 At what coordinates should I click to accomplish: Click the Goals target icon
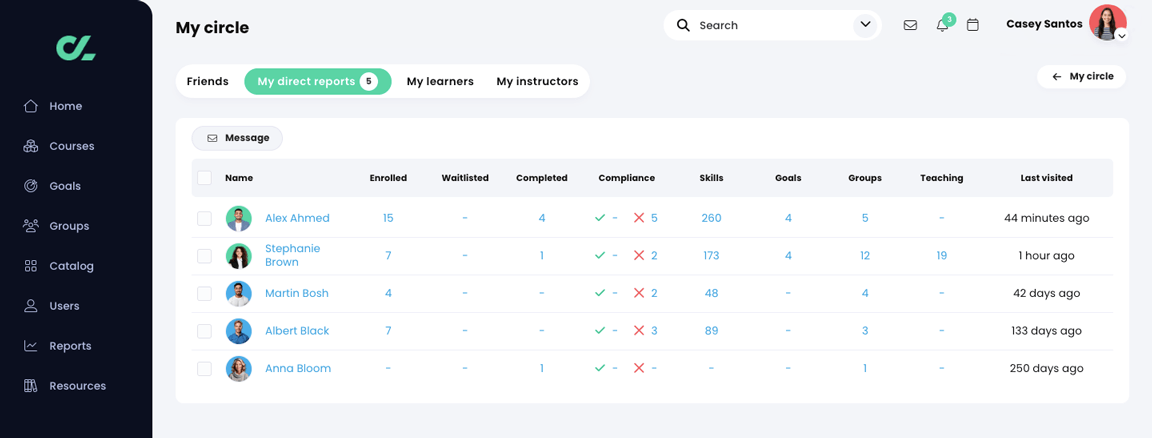31,186
